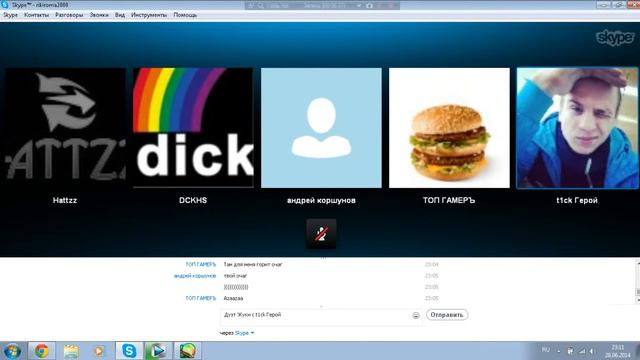Screen dimensions: 640x360
Task: Click the chat message 'твой очаг'
Action: coord(235,276)
